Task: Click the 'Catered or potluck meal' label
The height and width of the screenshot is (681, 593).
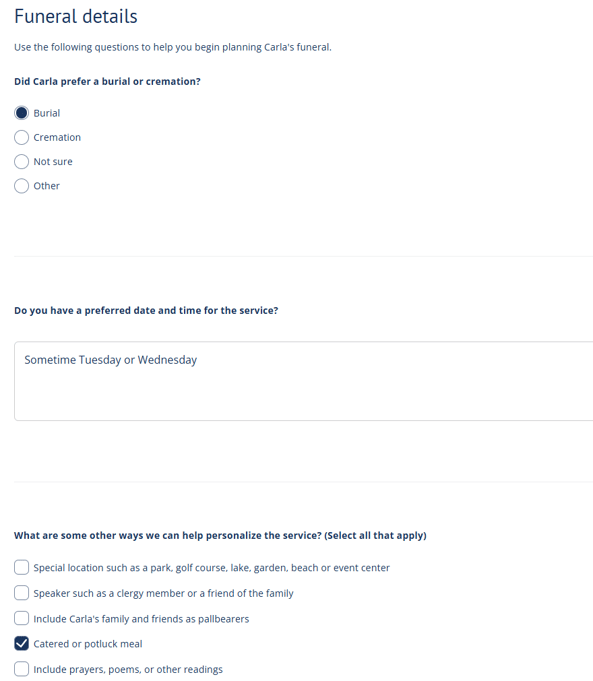Action: coord(88,644)
